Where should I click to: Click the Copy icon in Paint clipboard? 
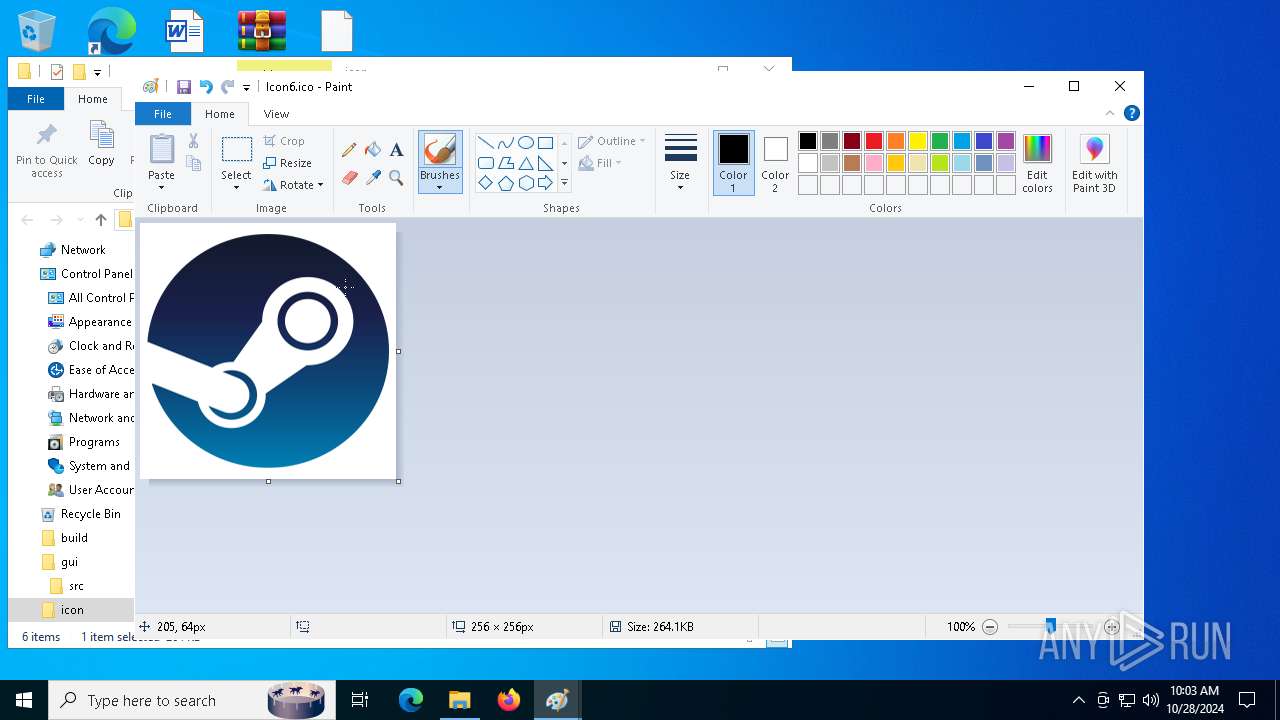194,163
